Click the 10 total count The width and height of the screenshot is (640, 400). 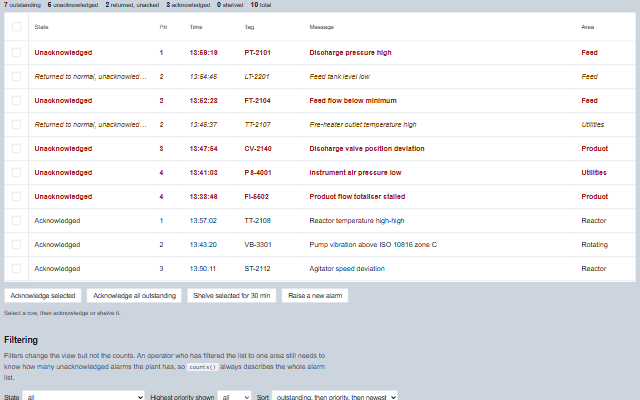pyautogui.click(x=260, y=5)
